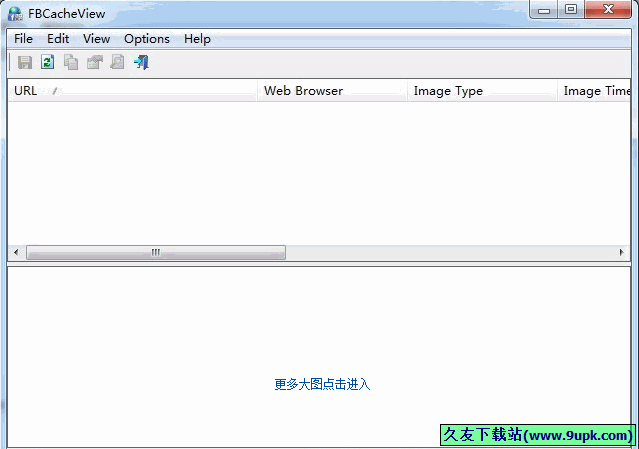This screenshot has width=639, height=449.
Task: Click the Copy Selected Items toolbar icon
Action: tap(71, 62)
